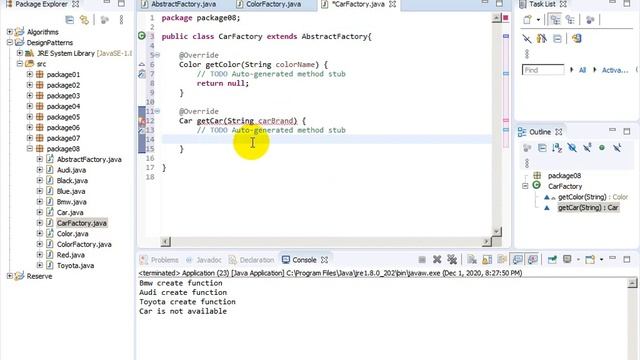
Task: Toggle Scroll Lock in Console toolbar
Action: click(x=487, y=260)
